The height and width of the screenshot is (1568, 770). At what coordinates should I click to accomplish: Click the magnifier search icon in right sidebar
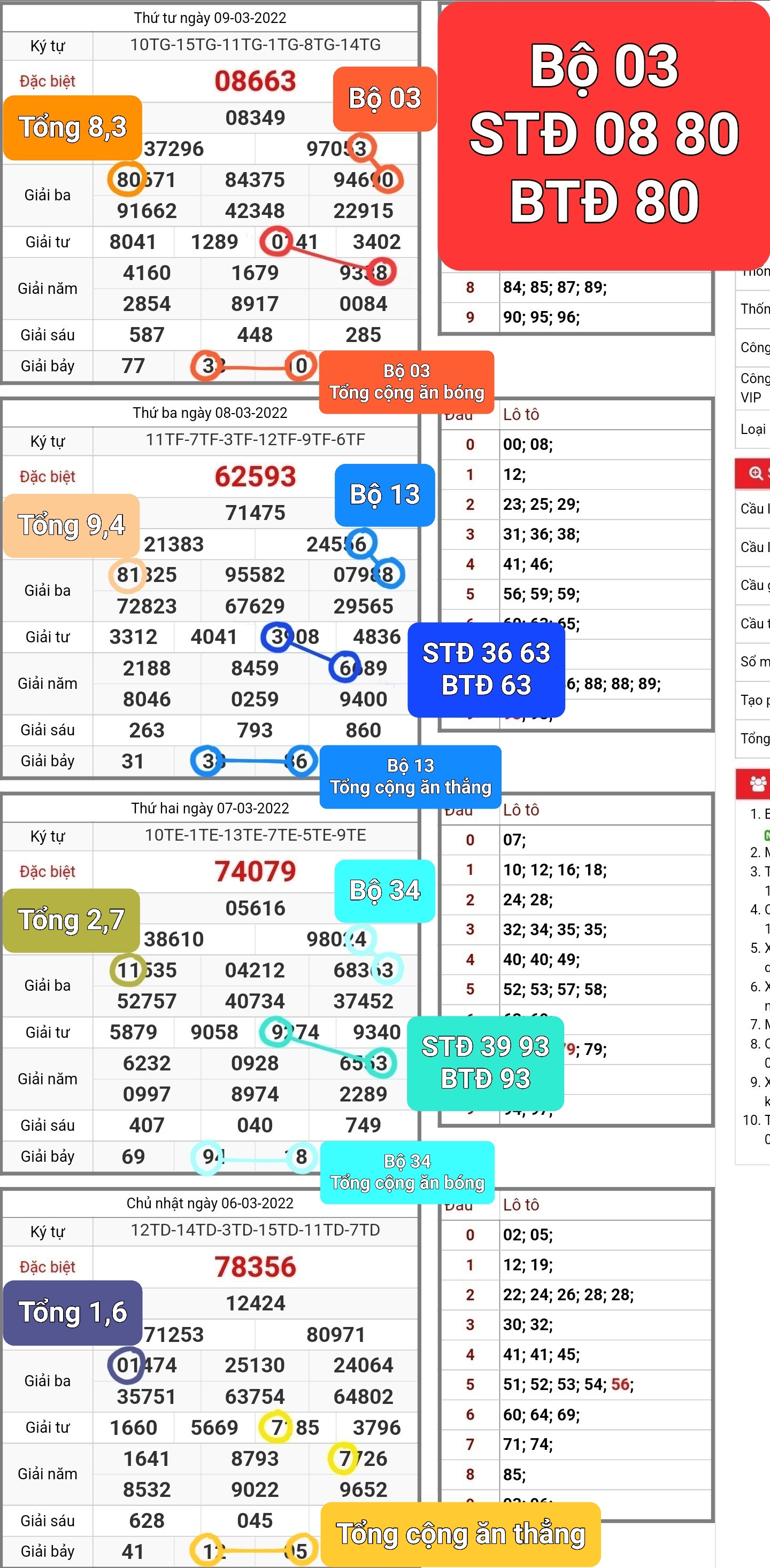click(756, 473)
